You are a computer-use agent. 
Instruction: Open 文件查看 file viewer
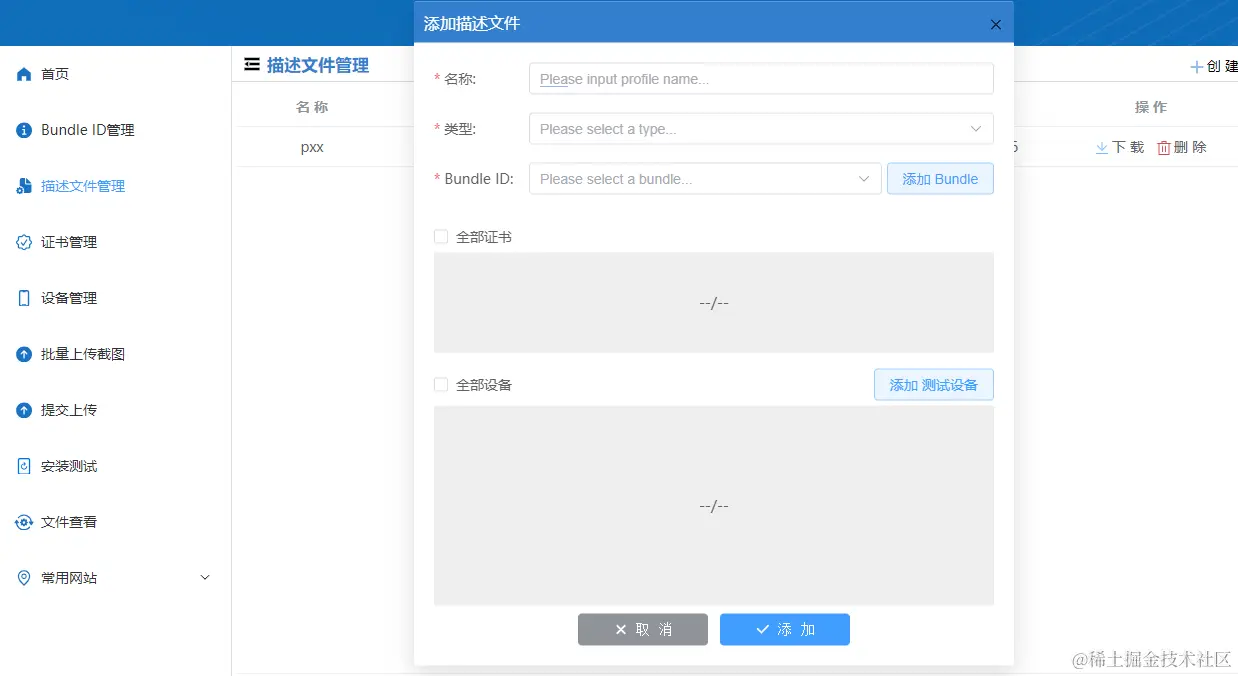click(69, 521)
